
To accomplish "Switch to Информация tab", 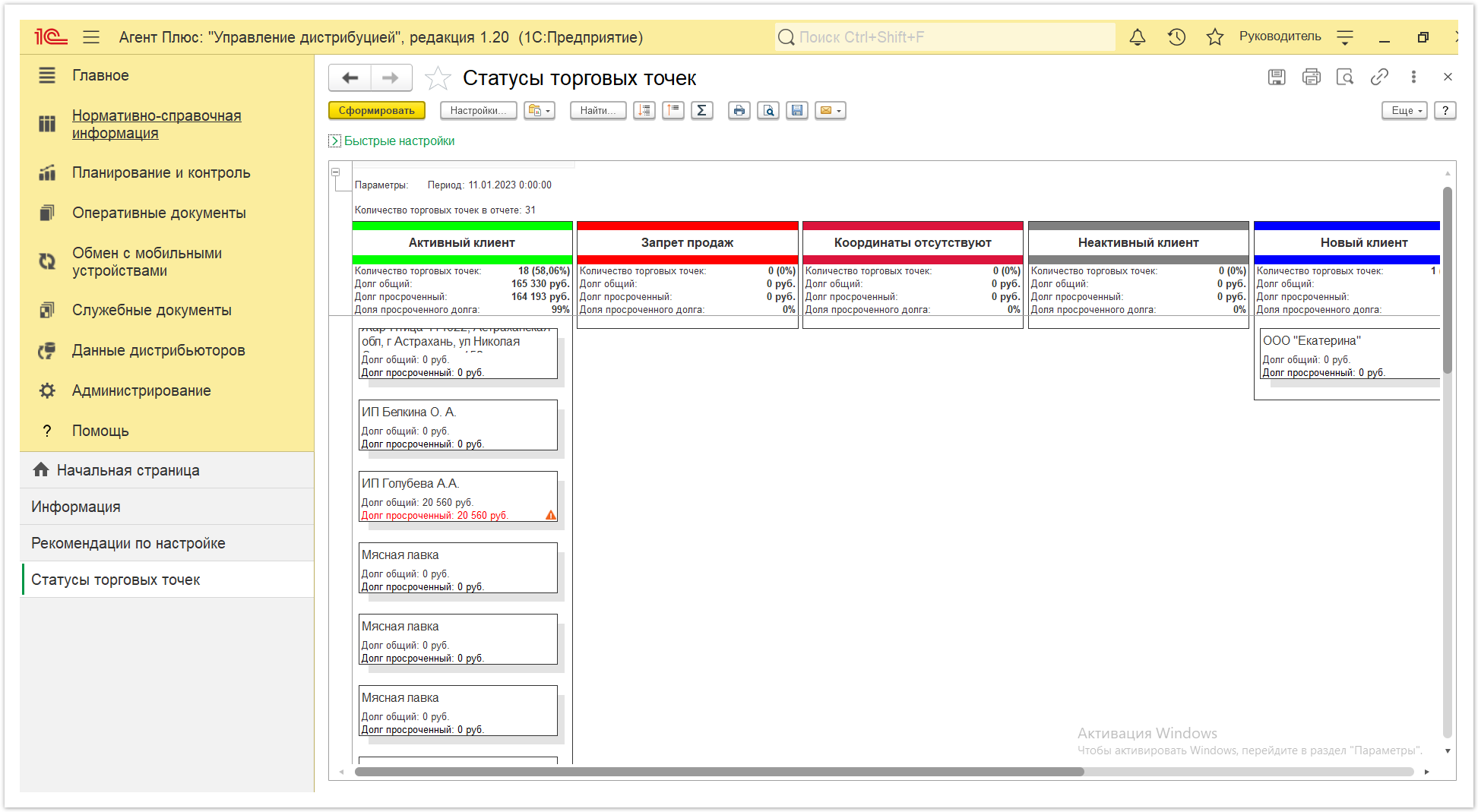I will 167,507.
